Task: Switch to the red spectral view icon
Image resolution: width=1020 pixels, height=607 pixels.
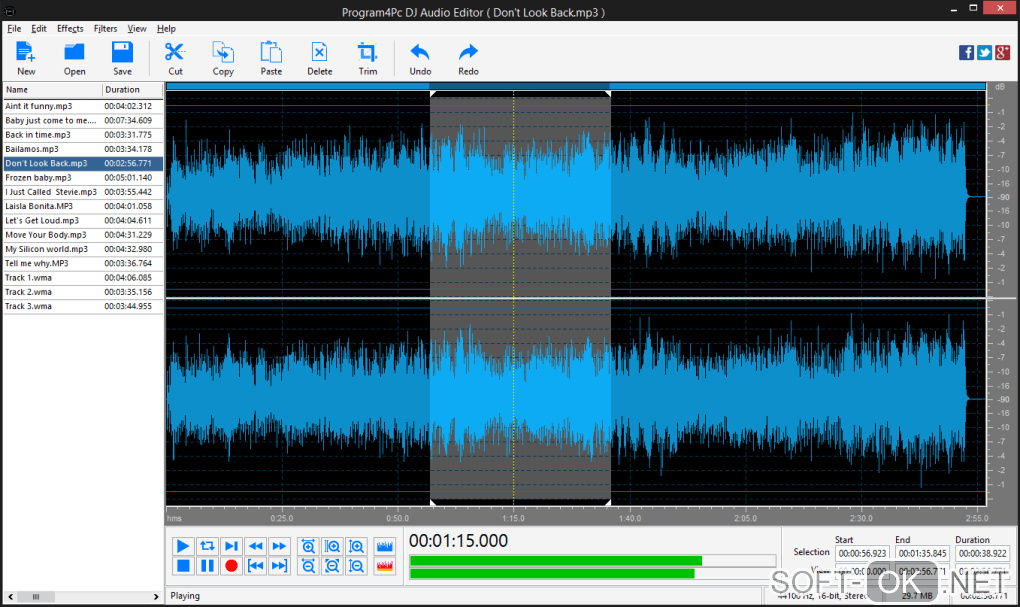Action: (385, 566)
